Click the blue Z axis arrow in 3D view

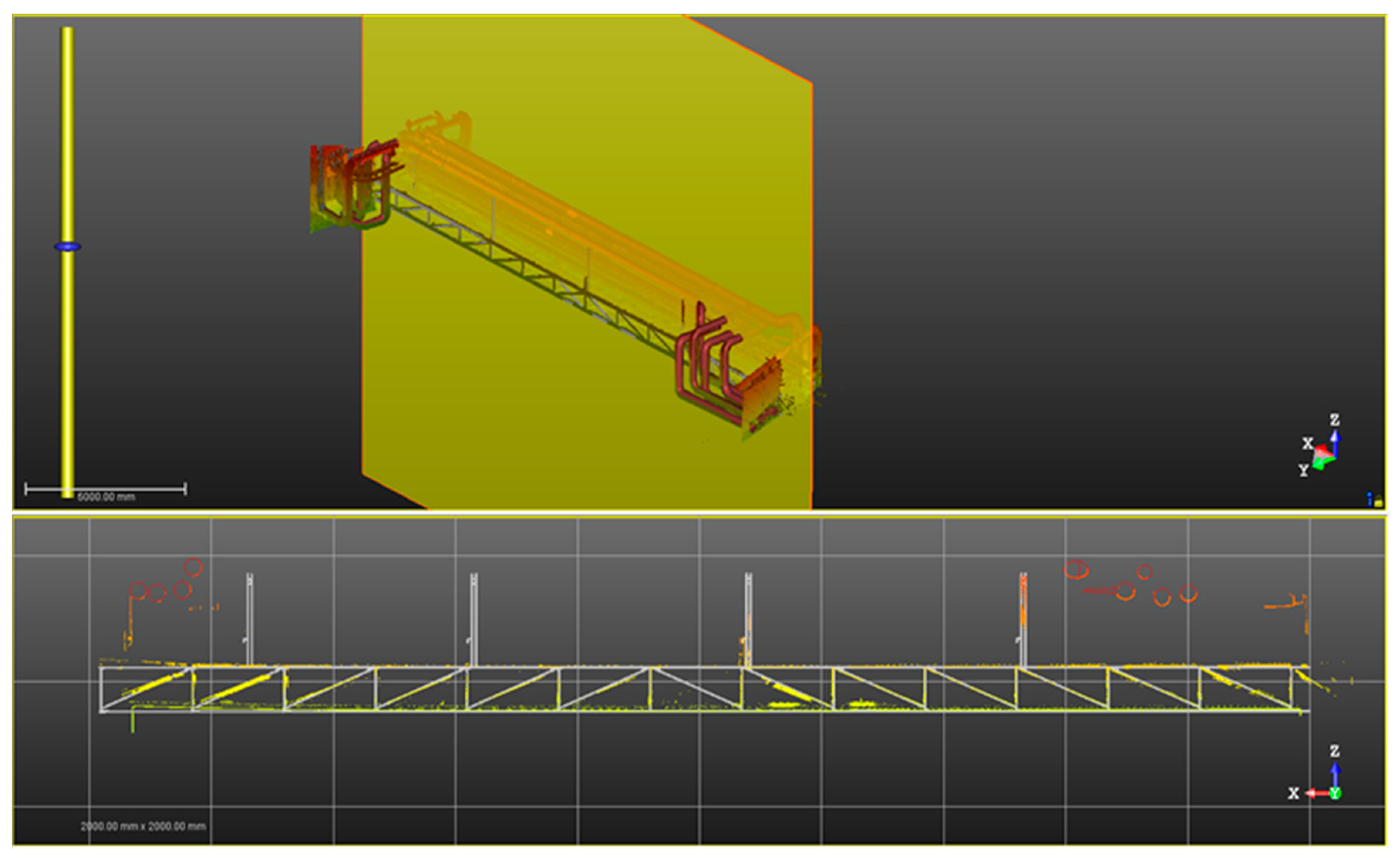point(1335,440)
